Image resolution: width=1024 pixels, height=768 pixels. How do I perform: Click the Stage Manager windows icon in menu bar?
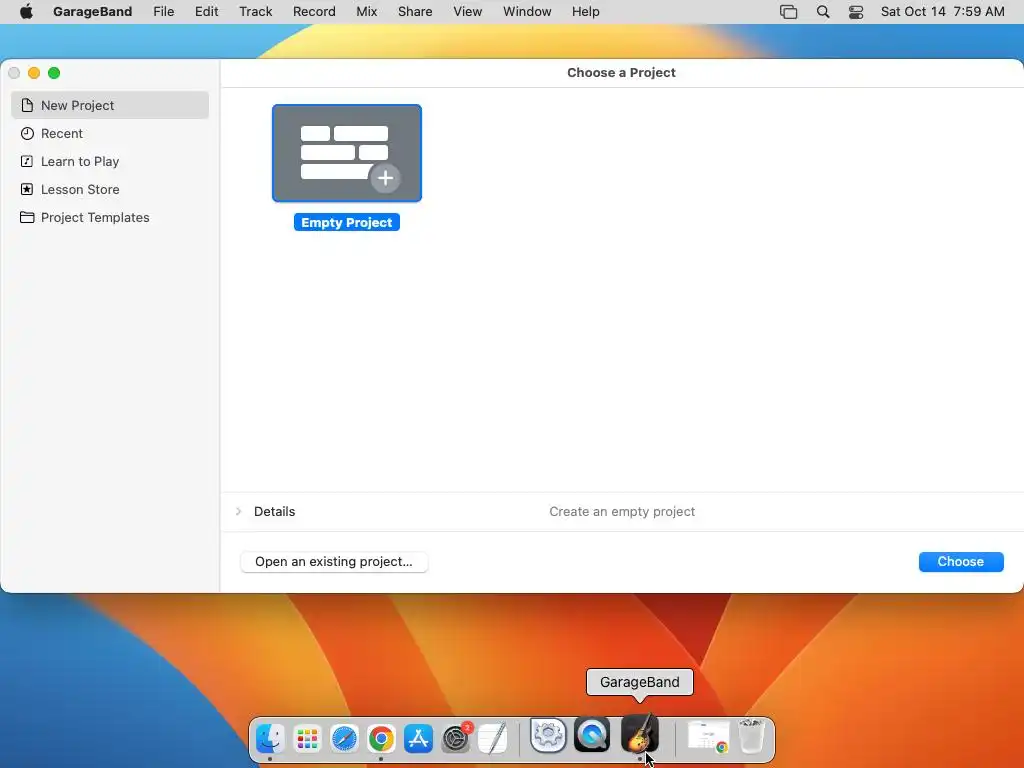(x=788, y=12)
